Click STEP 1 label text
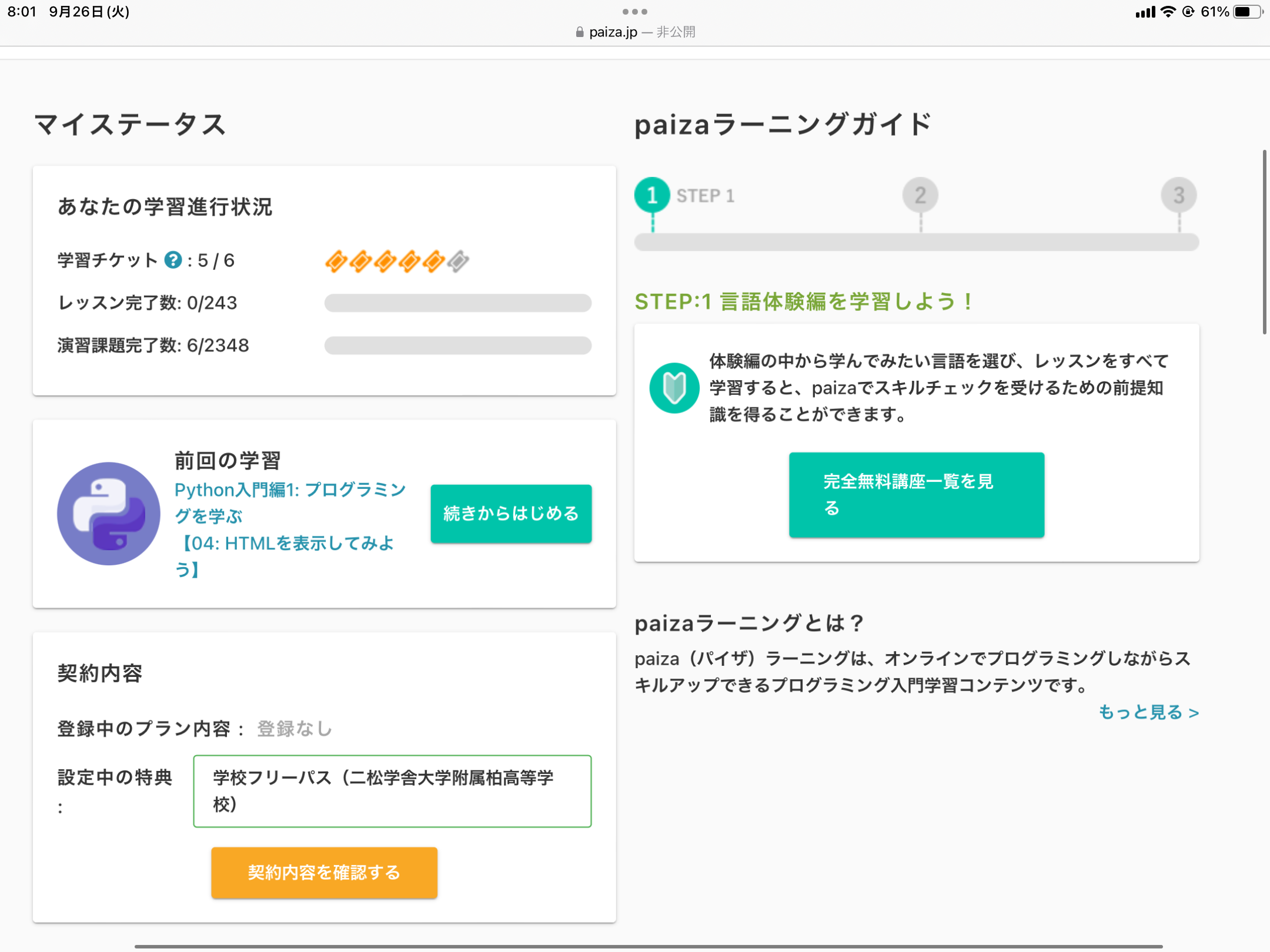This screenshot has height=952, width=1270. (x=706, y=196)
